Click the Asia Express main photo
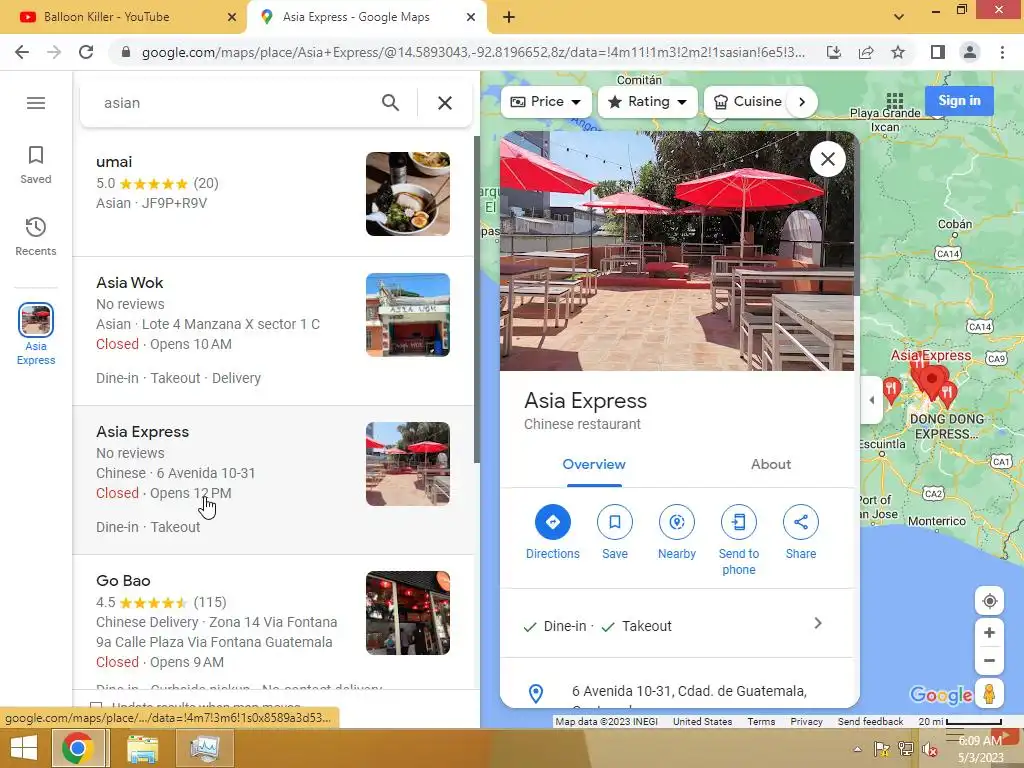This screenshot has width=1024, height=768. point(677,251)
